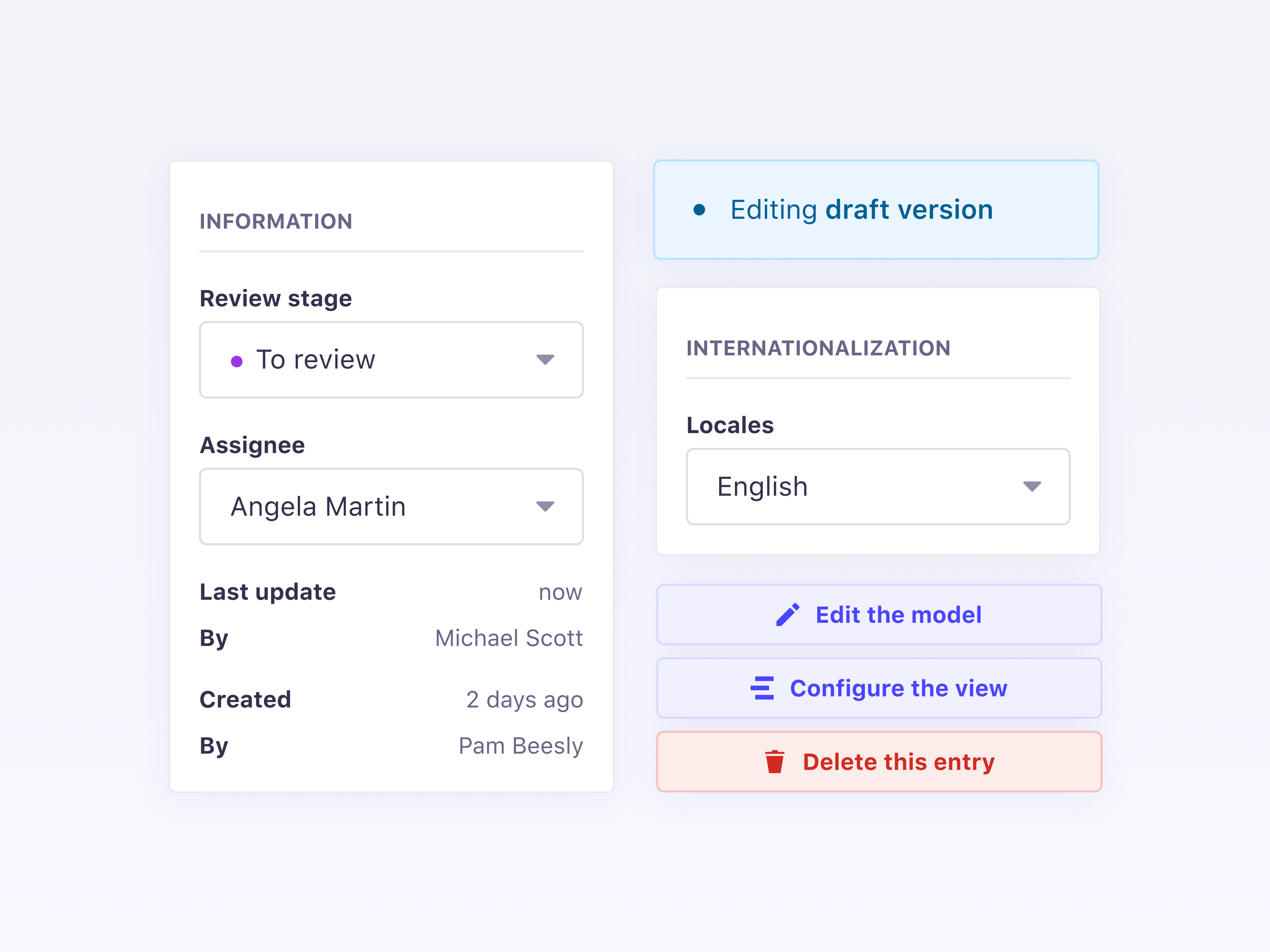Screen dimensions: 1270x952
Task: Click Configure the view button
Action: 878,688
